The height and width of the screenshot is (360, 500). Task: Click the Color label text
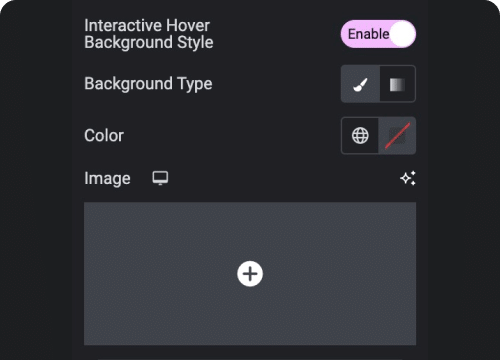coord(104,136)
